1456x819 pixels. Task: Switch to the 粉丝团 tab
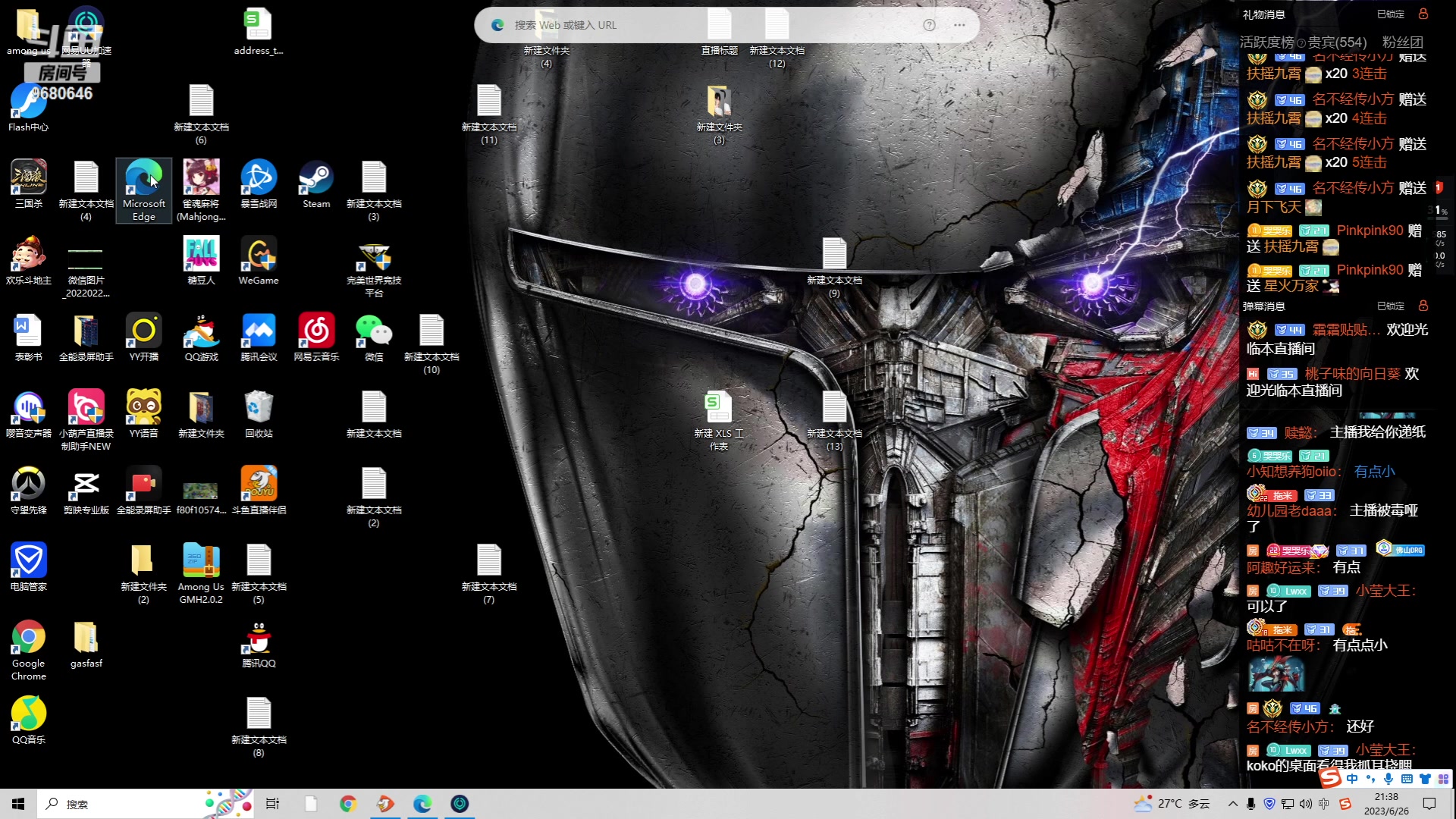pos(1402,42)
